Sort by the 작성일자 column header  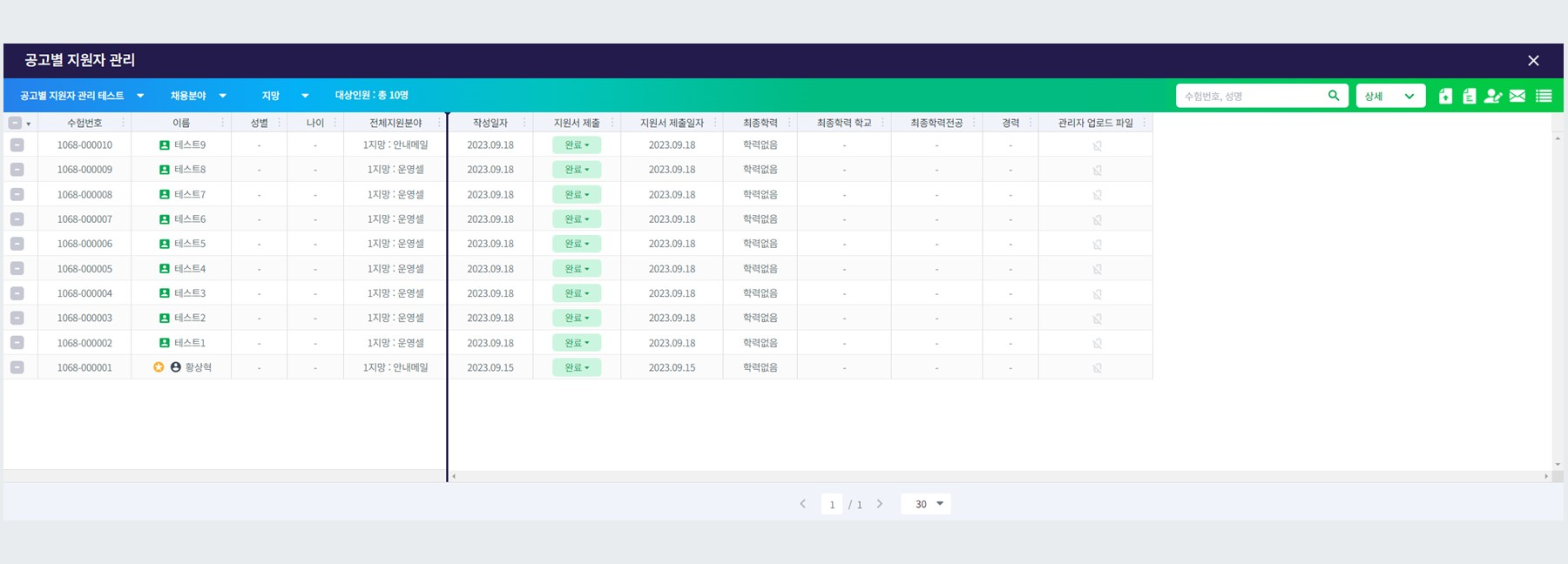(x=490, y=123)
